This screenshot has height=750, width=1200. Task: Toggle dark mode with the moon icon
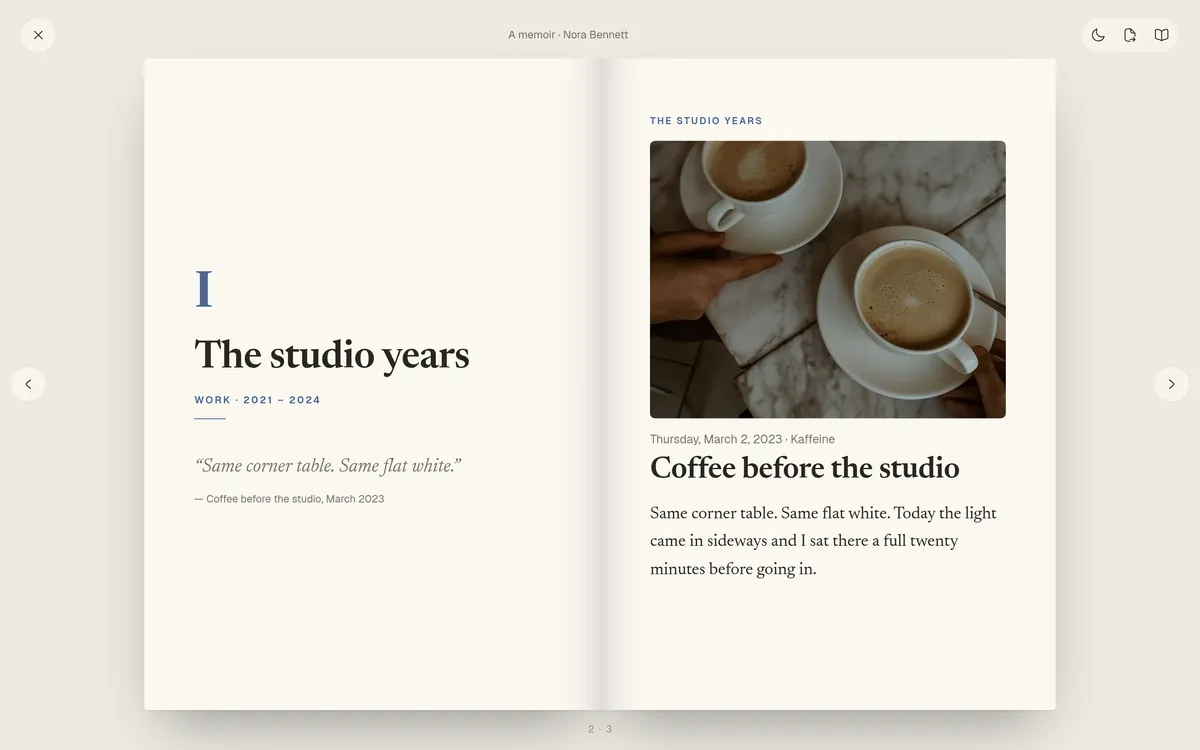click(x=1098, y=35)
